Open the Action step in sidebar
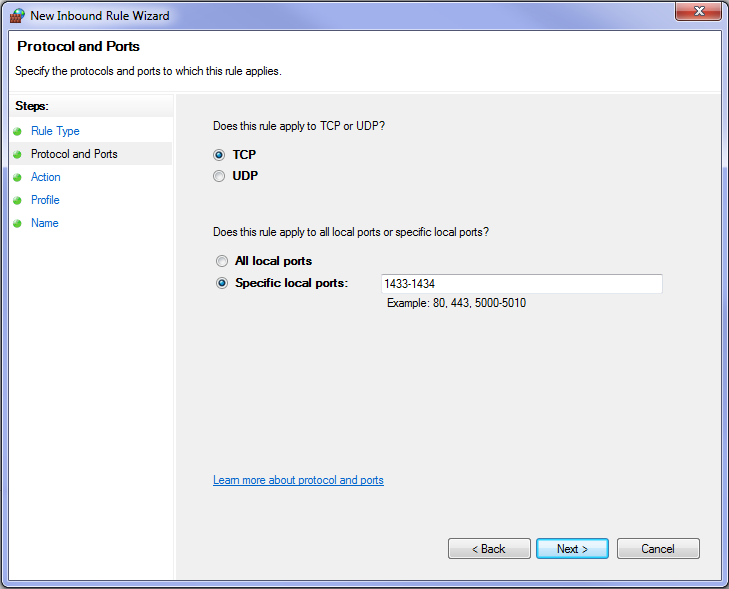729x589 pixels. click(46, 177)
